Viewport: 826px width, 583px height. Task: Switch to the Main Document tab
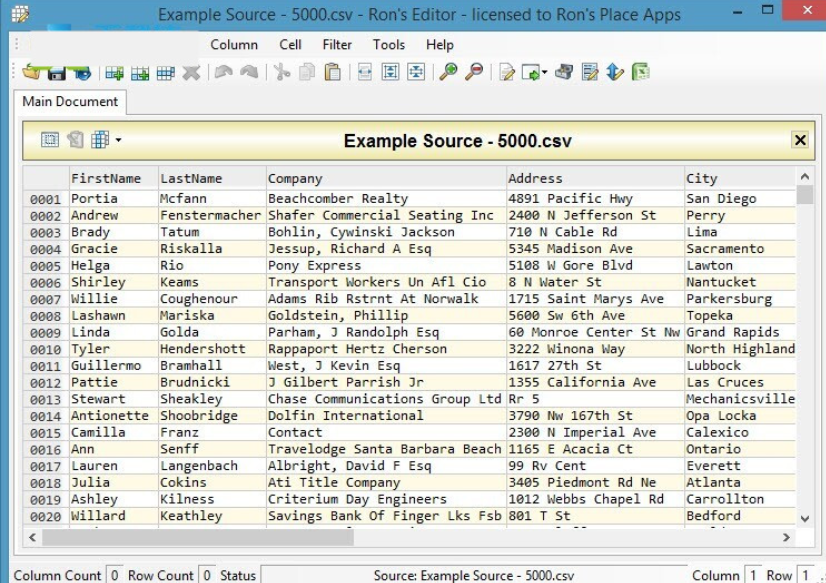(70, 102)
